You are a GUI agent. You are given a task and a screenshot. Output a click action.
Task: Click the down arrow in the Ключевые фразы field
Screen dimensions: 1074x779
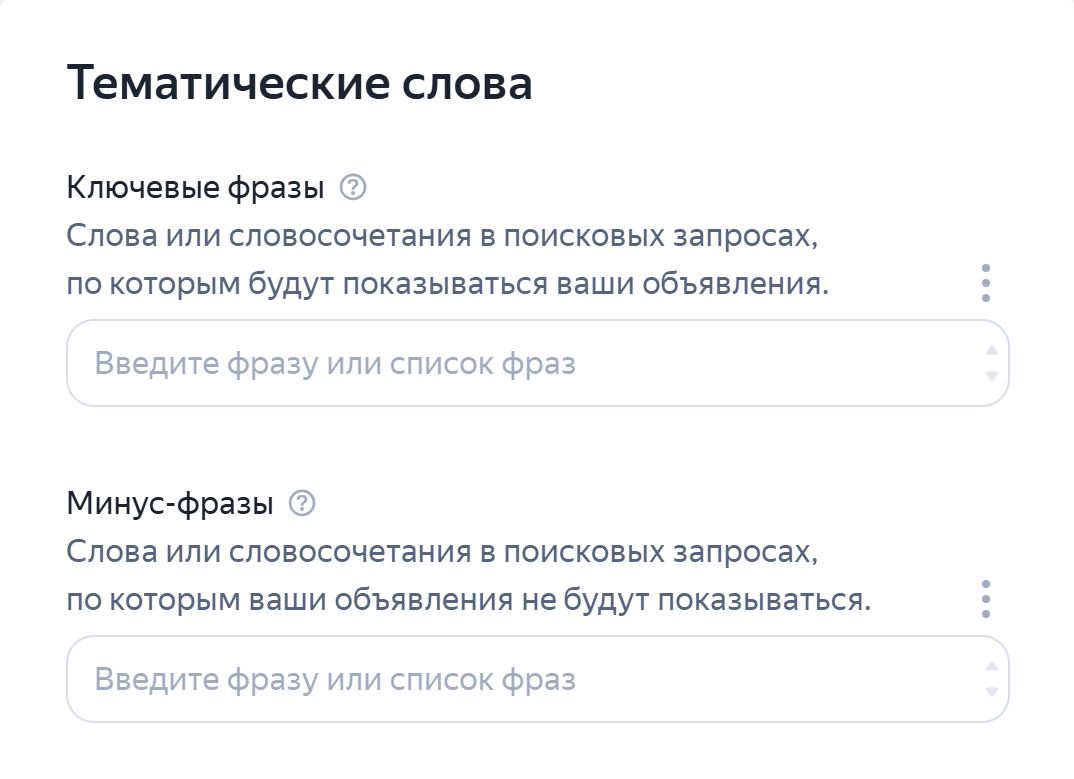tap(991, 375)
